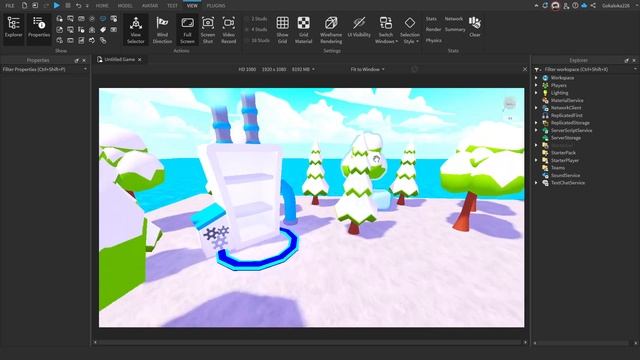Click the chat icon circled in title bar
This screenshot has width=640, height=360.
556,6
